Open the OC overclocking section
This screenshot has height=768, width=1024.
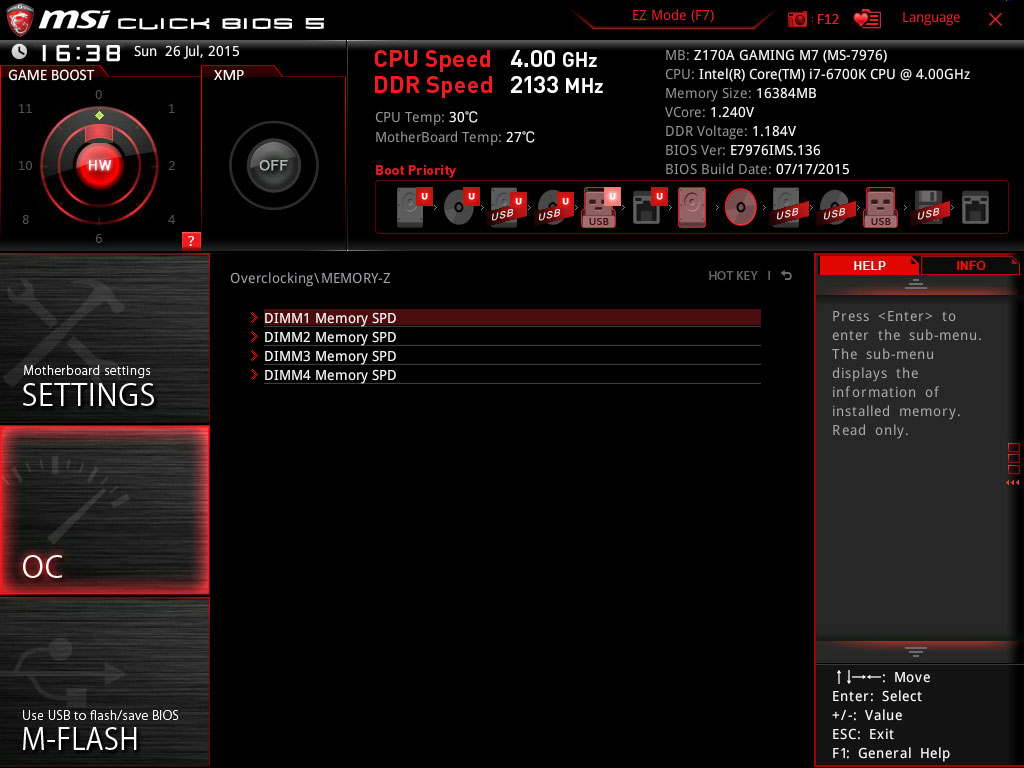pos(104,510)
